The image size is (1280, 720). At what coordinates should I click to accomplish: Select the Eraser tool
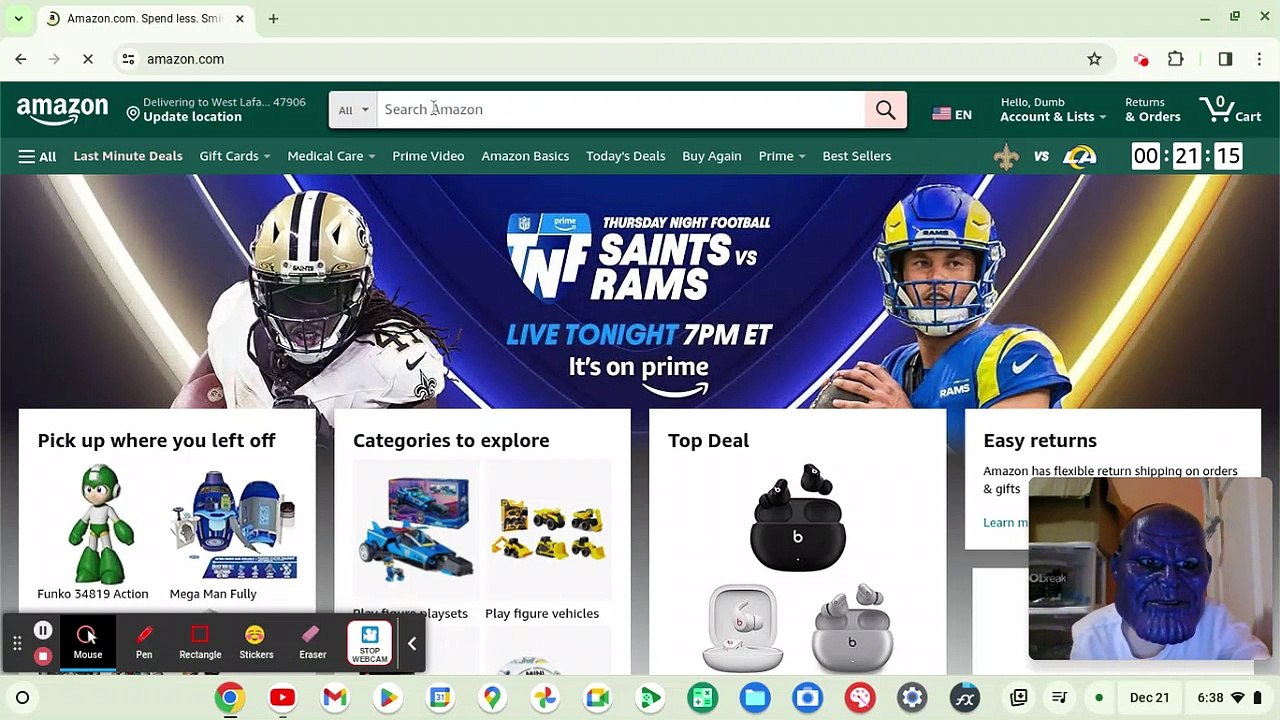[x=312, y=642]
